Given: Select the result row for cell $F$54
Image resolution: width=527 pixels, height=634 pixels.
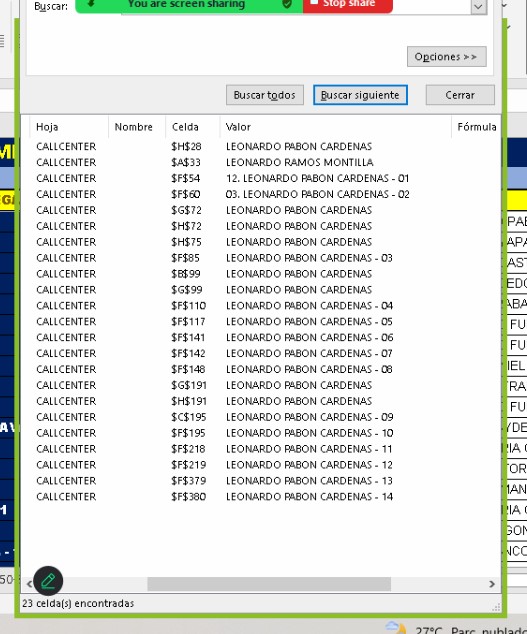Looking at the screenshot, I should pos(261,178).
